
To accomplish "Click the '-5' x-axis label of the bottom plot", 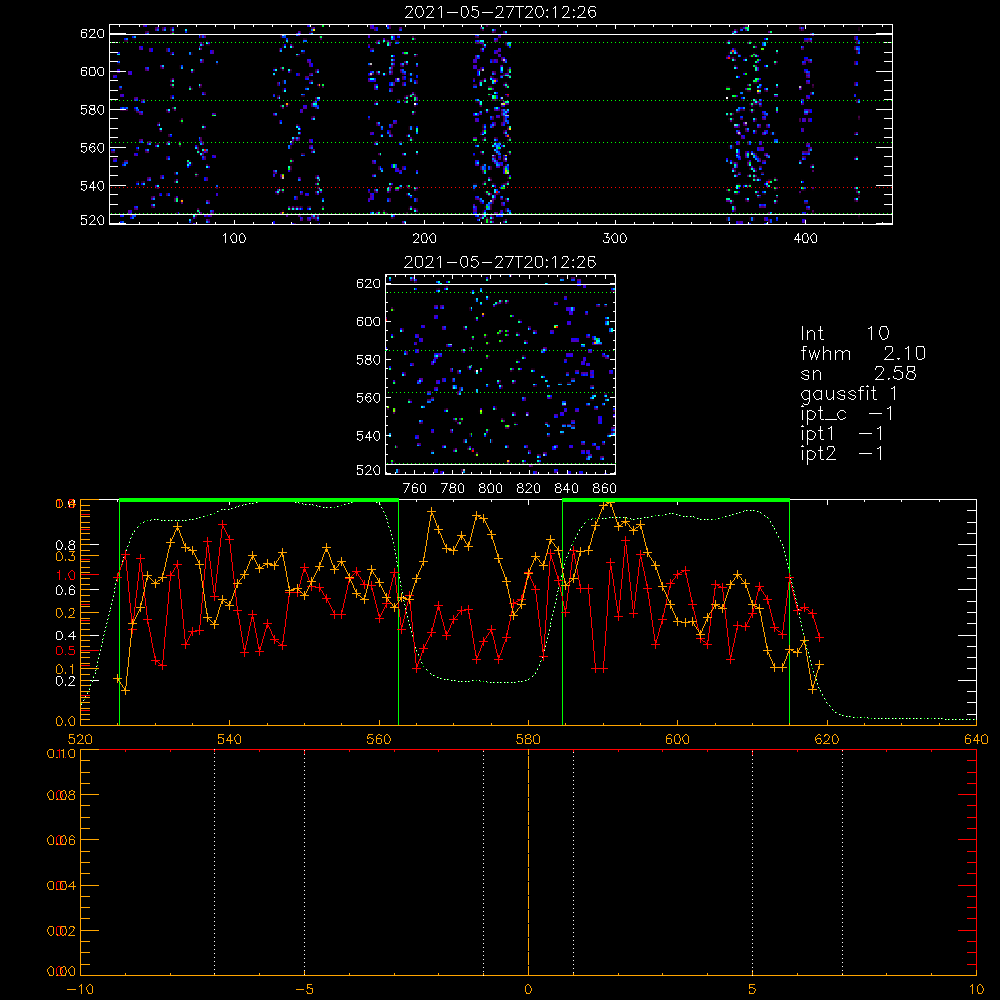I will [x=305, y=989].
